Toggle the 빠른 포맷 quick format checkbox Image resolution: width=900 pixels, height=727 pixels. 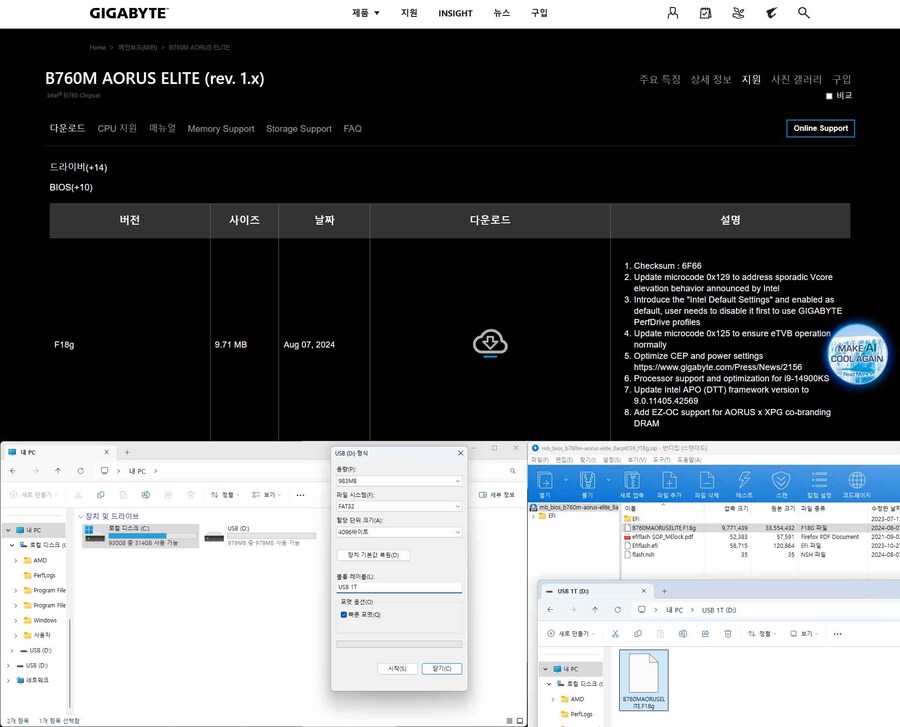coord(345,614)
